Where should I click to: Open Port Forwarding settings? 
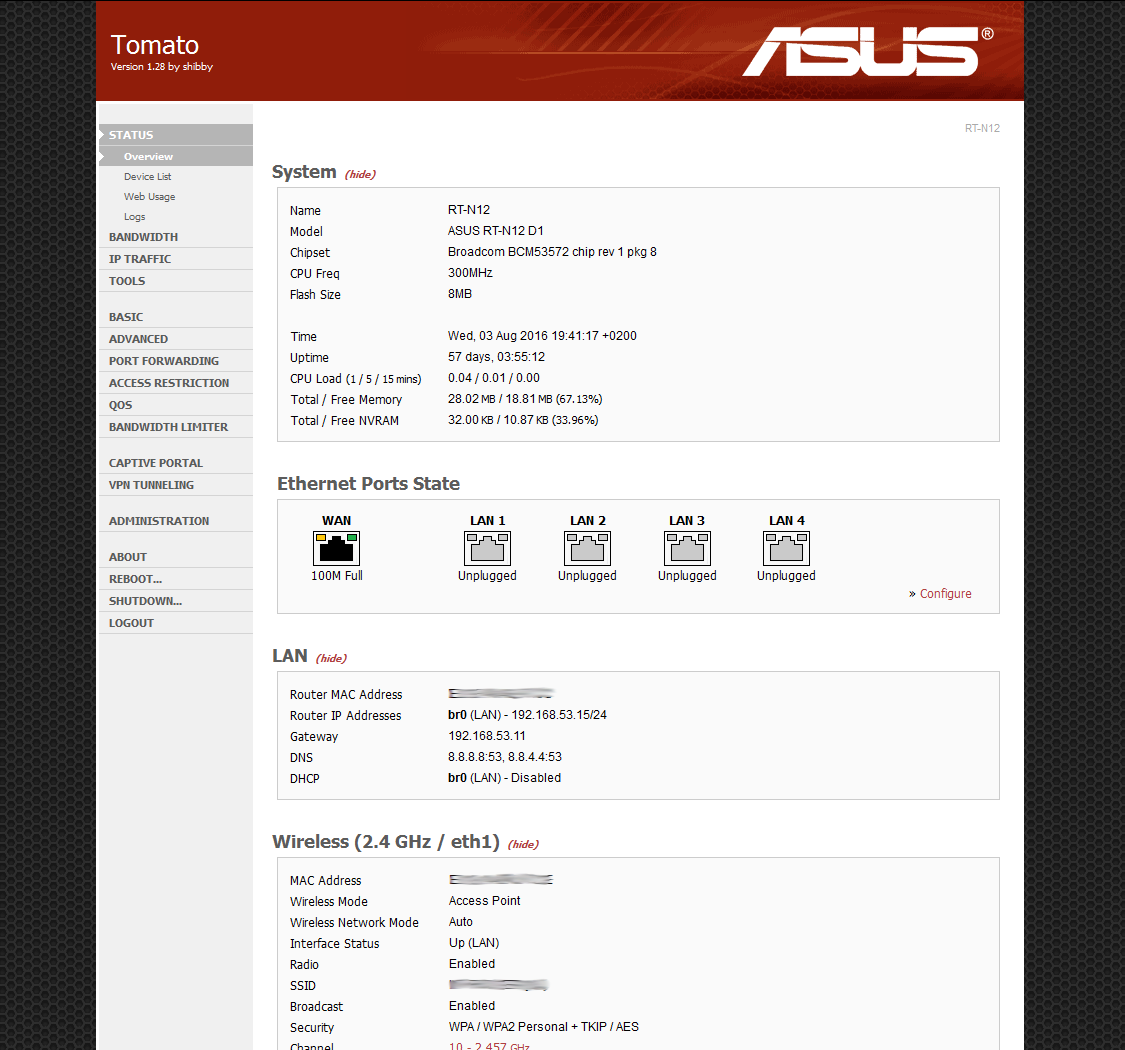coord(176,361)
